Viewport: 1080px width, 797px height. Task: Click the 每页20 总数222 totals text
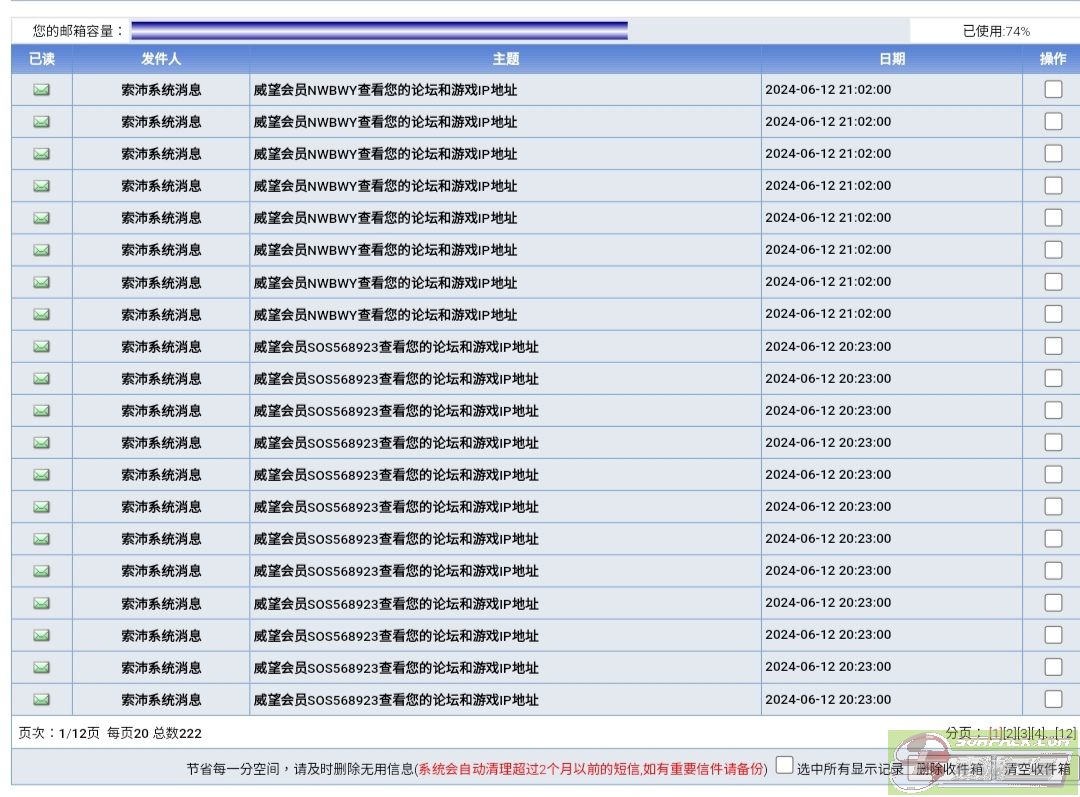tap(154, 733)
